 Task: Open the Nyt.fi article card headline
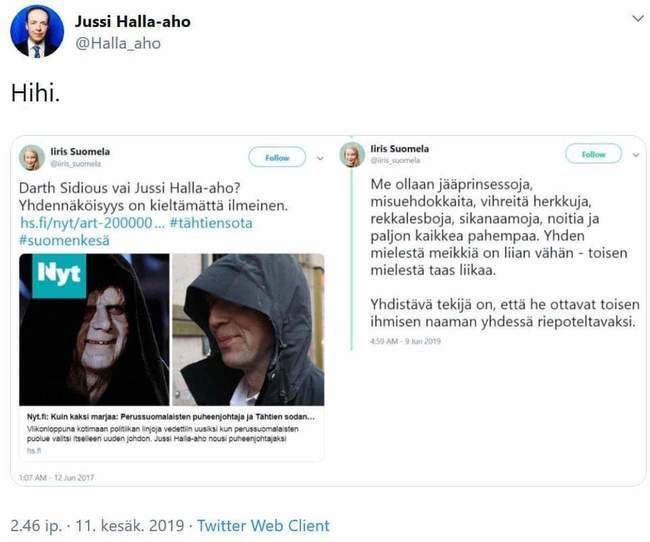(x=171, y=416)
